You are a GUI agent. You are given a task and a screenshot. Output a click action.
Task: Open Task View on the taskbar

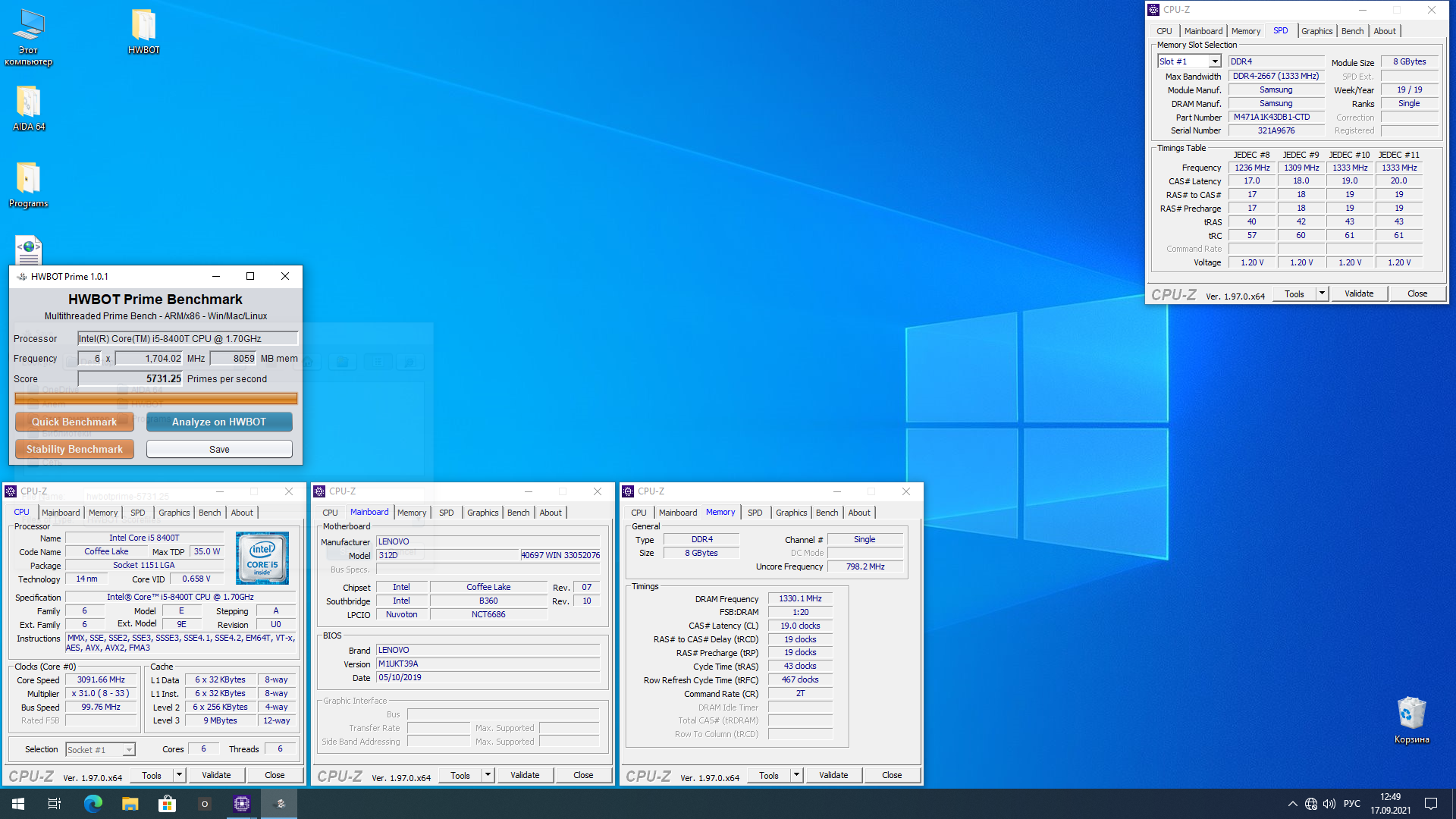(x=55, y=804)
